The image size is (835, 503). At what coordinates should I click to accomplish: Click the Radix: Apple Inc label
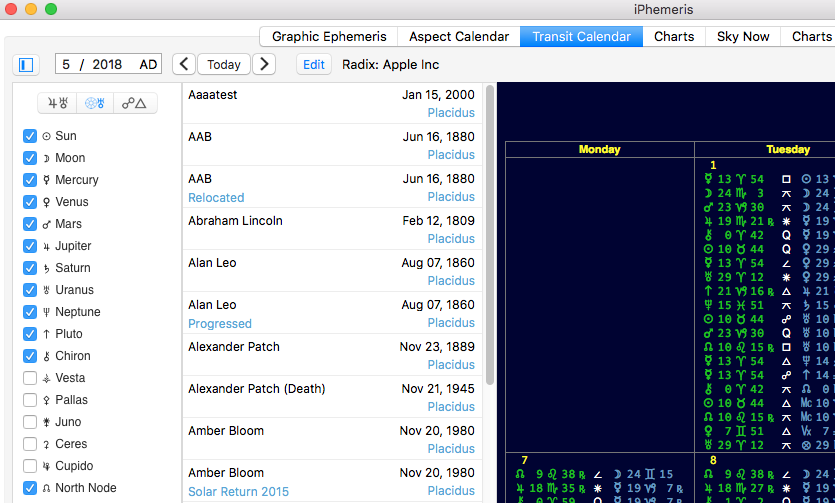[390, 64]
